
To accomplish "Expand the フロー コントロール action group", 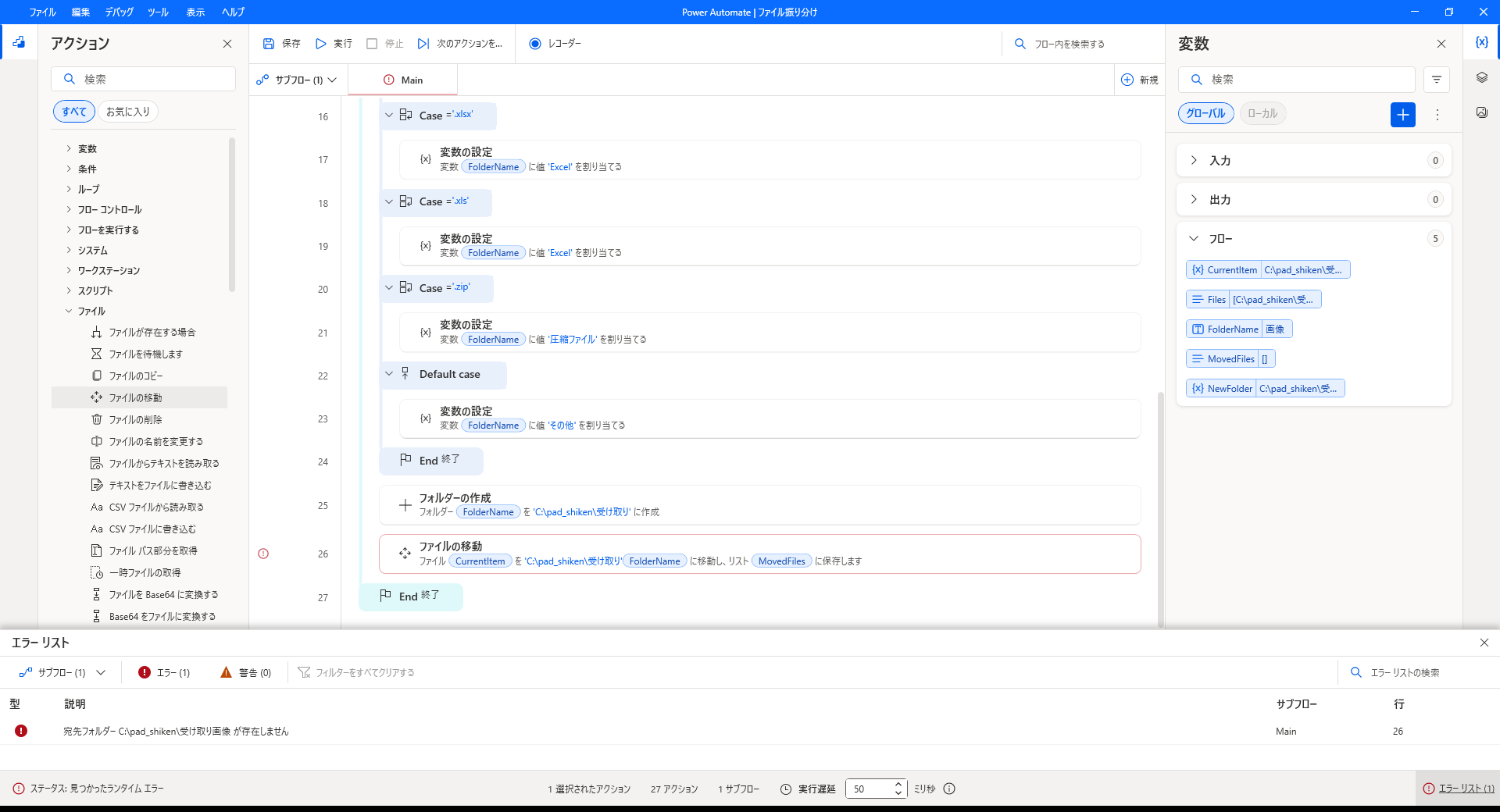I will tap(69, 209).
